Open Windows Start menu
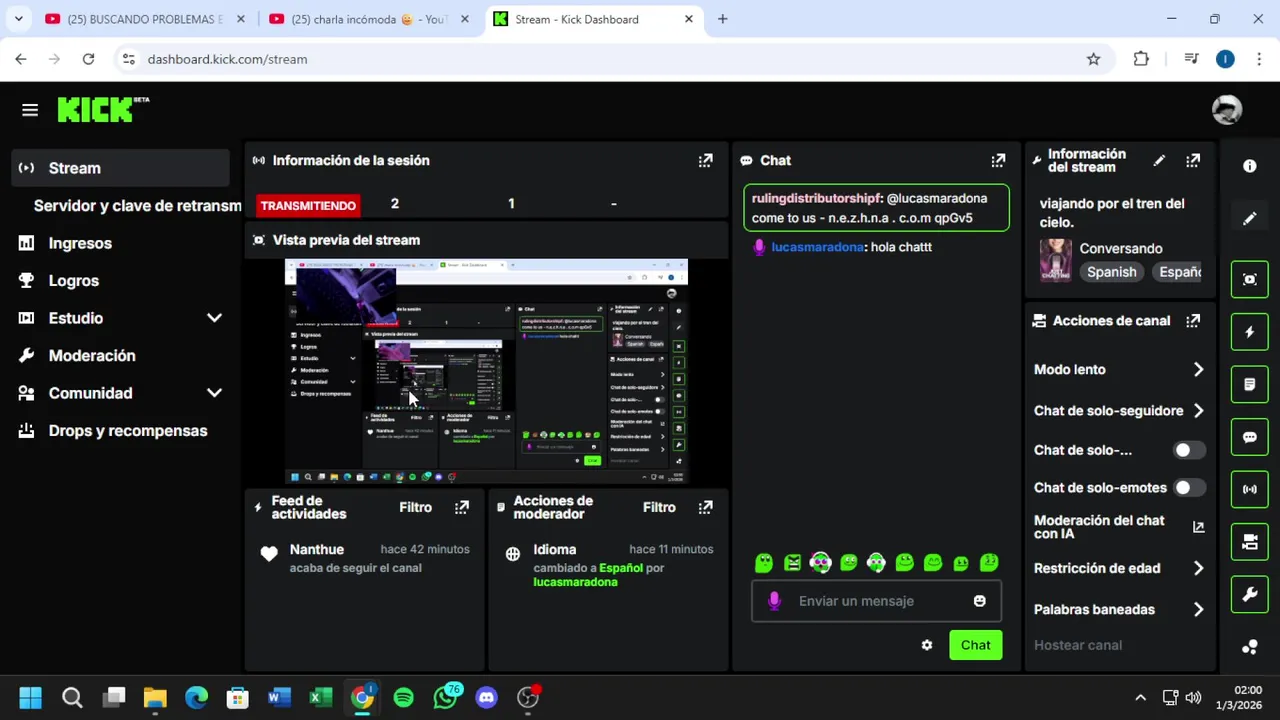Screen dimensions: 1280x720 pos(30,697)
